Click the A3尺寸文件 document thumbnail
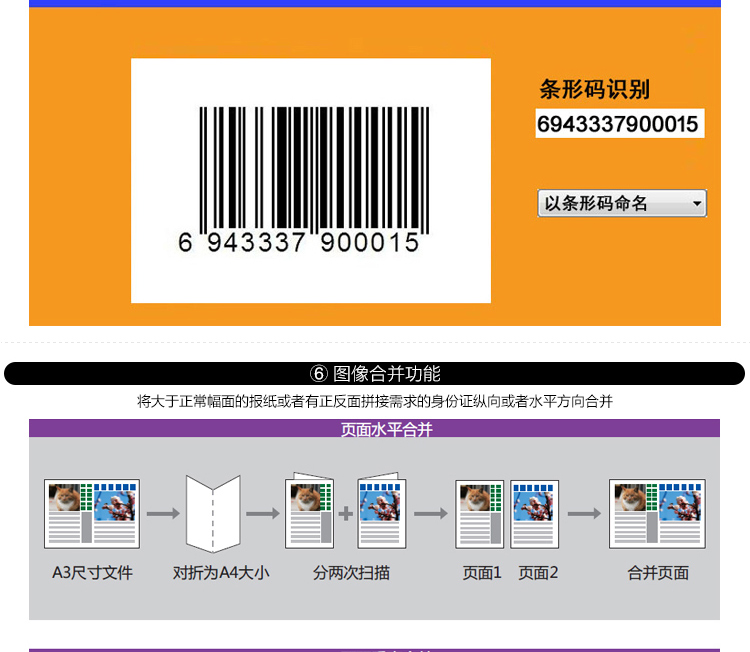Screen dimensions: 750x652 (x=92, y=513)
